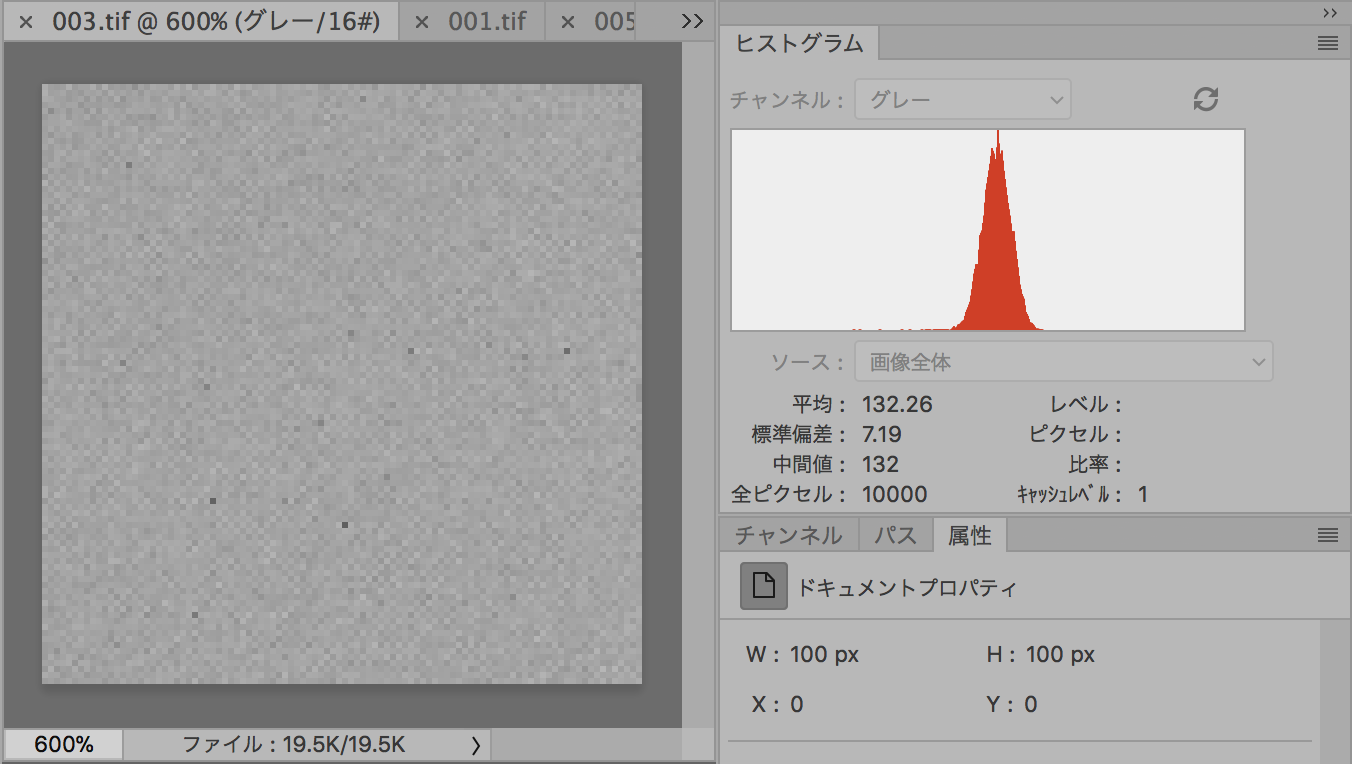Refresh the histogram with uncached data

(x=1206, y=99)
